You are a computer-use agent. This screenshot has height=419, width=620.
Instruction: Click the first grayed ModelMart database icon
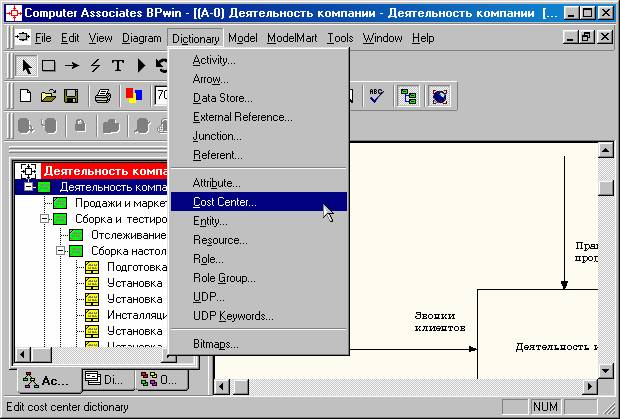pos(25,126)
